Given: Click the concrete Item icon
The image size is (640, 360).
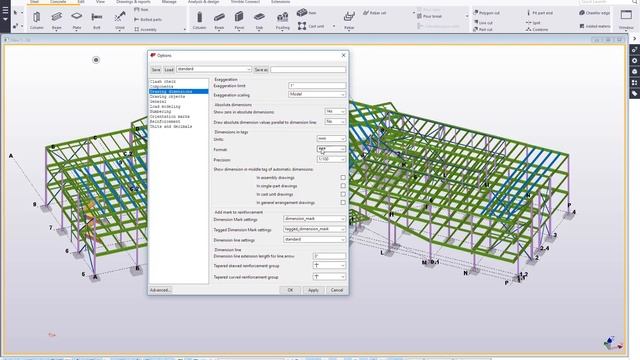Looking at the screenshot, I should (302, 13).
